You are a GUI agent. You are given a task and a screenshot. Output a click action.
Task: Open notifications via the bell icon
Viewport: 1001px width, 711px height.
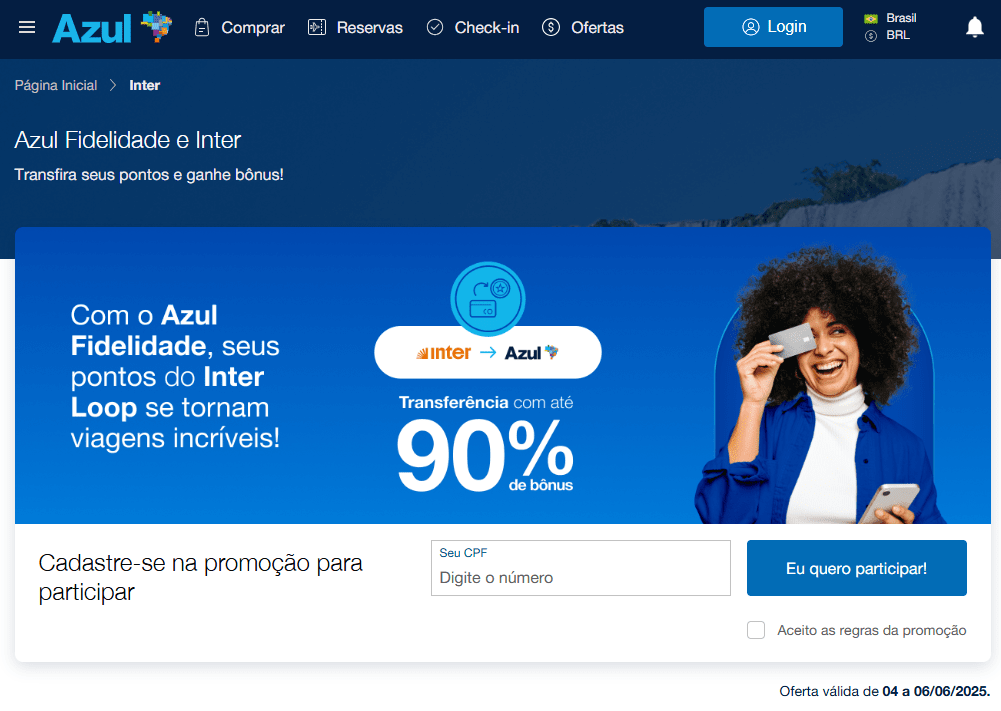pos(974,27)
